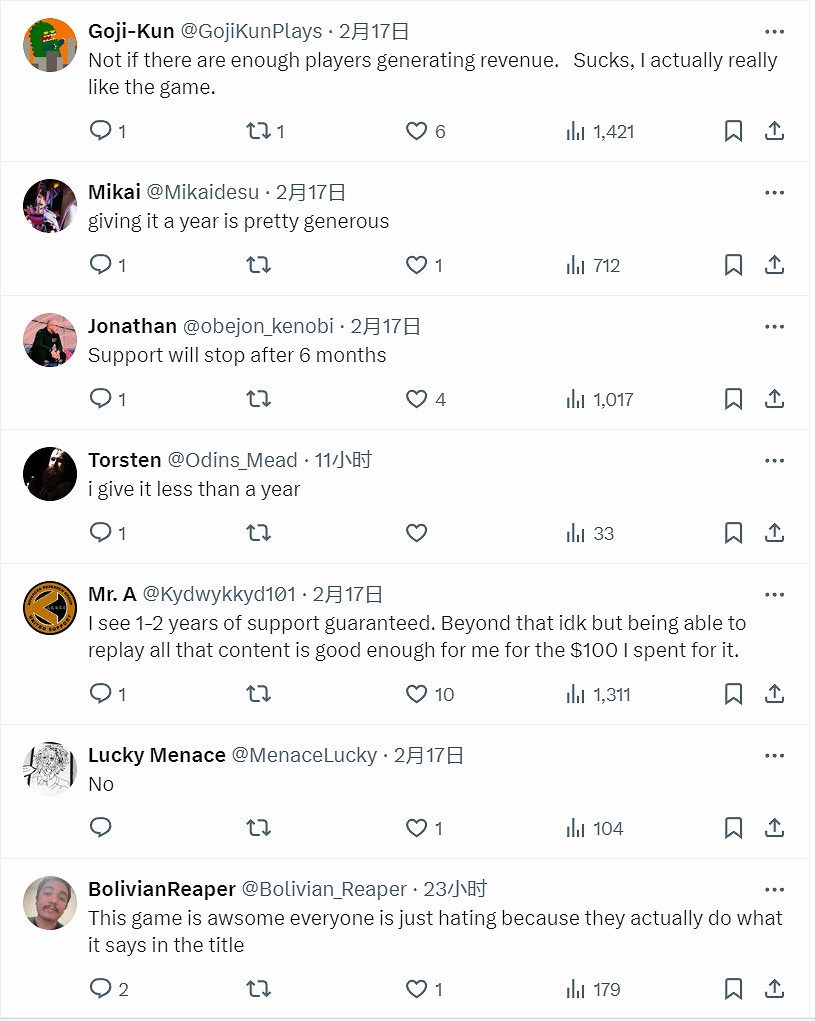Image resolution: width=815 pixels, height=1021 pixels.
Task: Like Mikai's tweet
Action: pyautogui.click(x=417, y=265)
